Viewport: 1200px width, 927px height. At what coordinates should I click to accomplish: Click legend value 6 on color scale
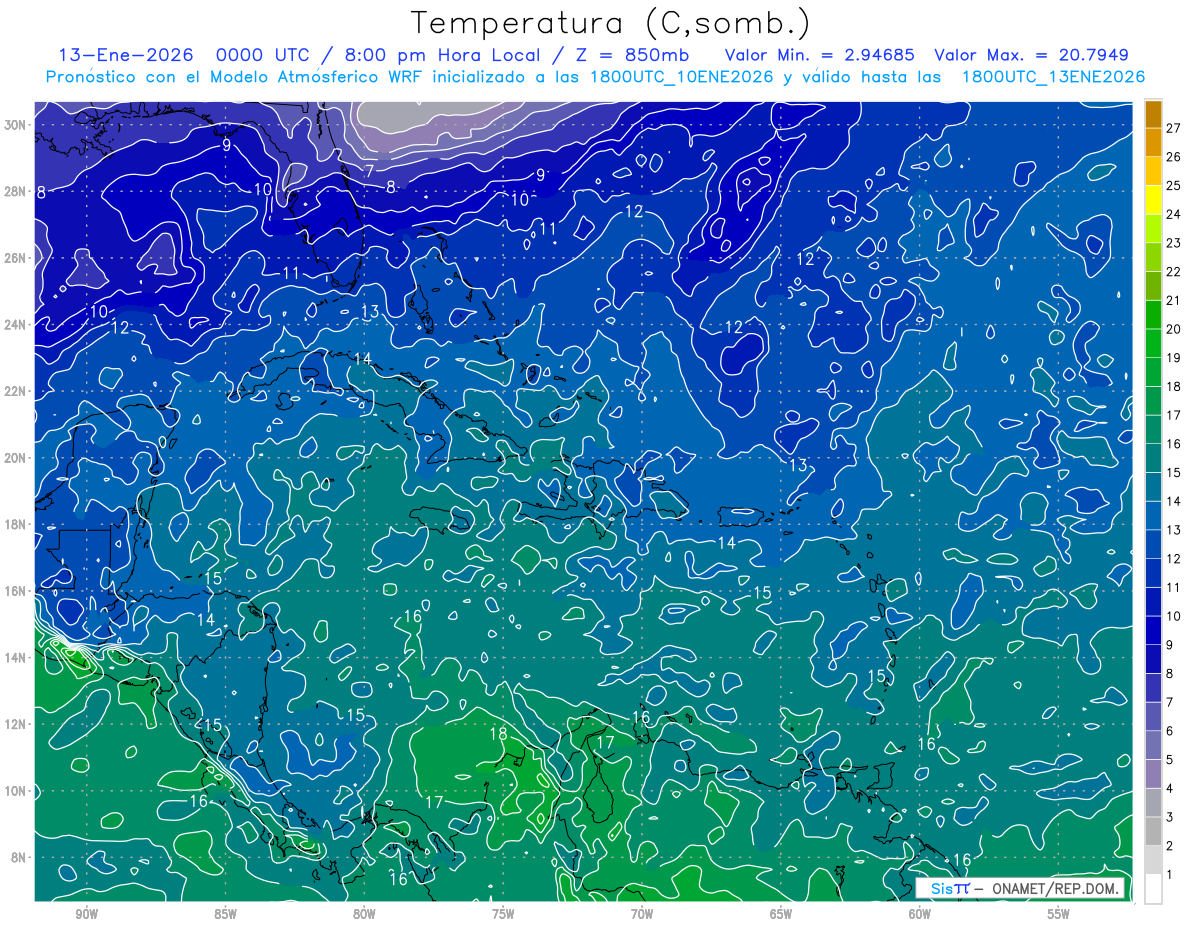click(x=1170, y=732)
